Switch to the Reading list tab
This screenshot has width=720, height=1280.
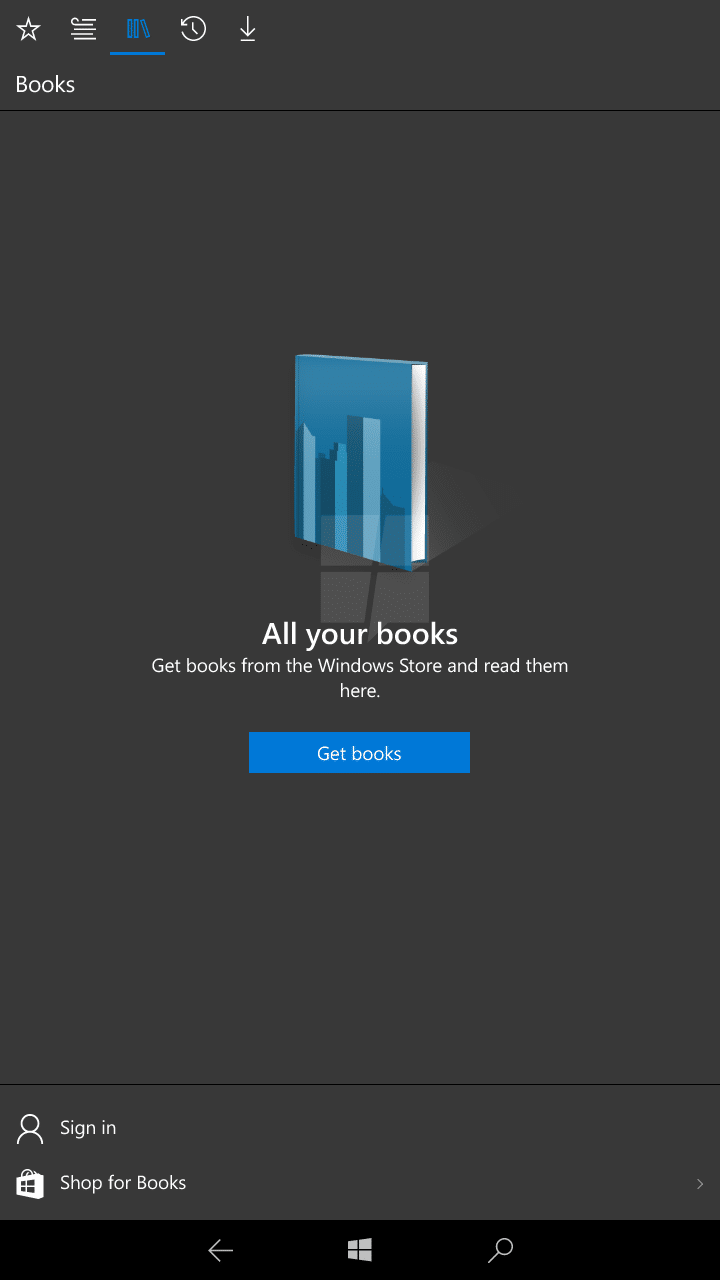click(x=83, y=29)
